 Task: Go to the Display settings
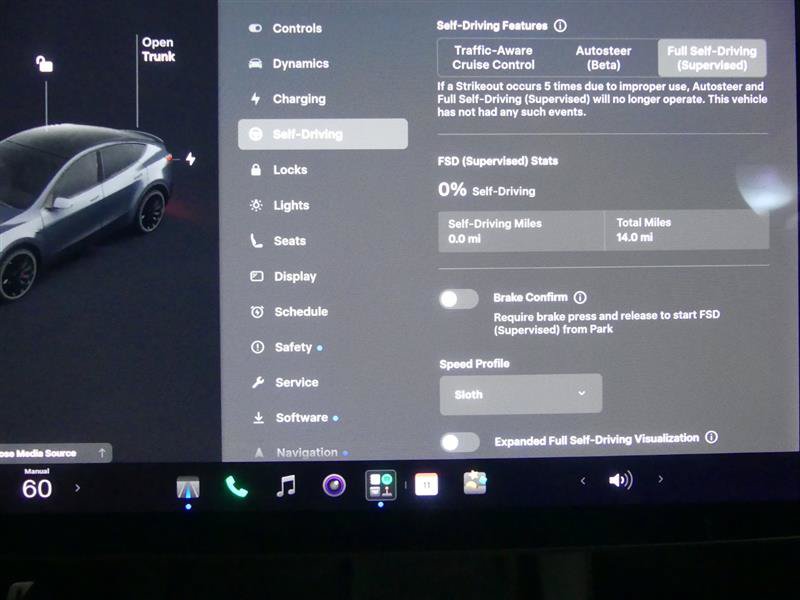pos(295,277)
